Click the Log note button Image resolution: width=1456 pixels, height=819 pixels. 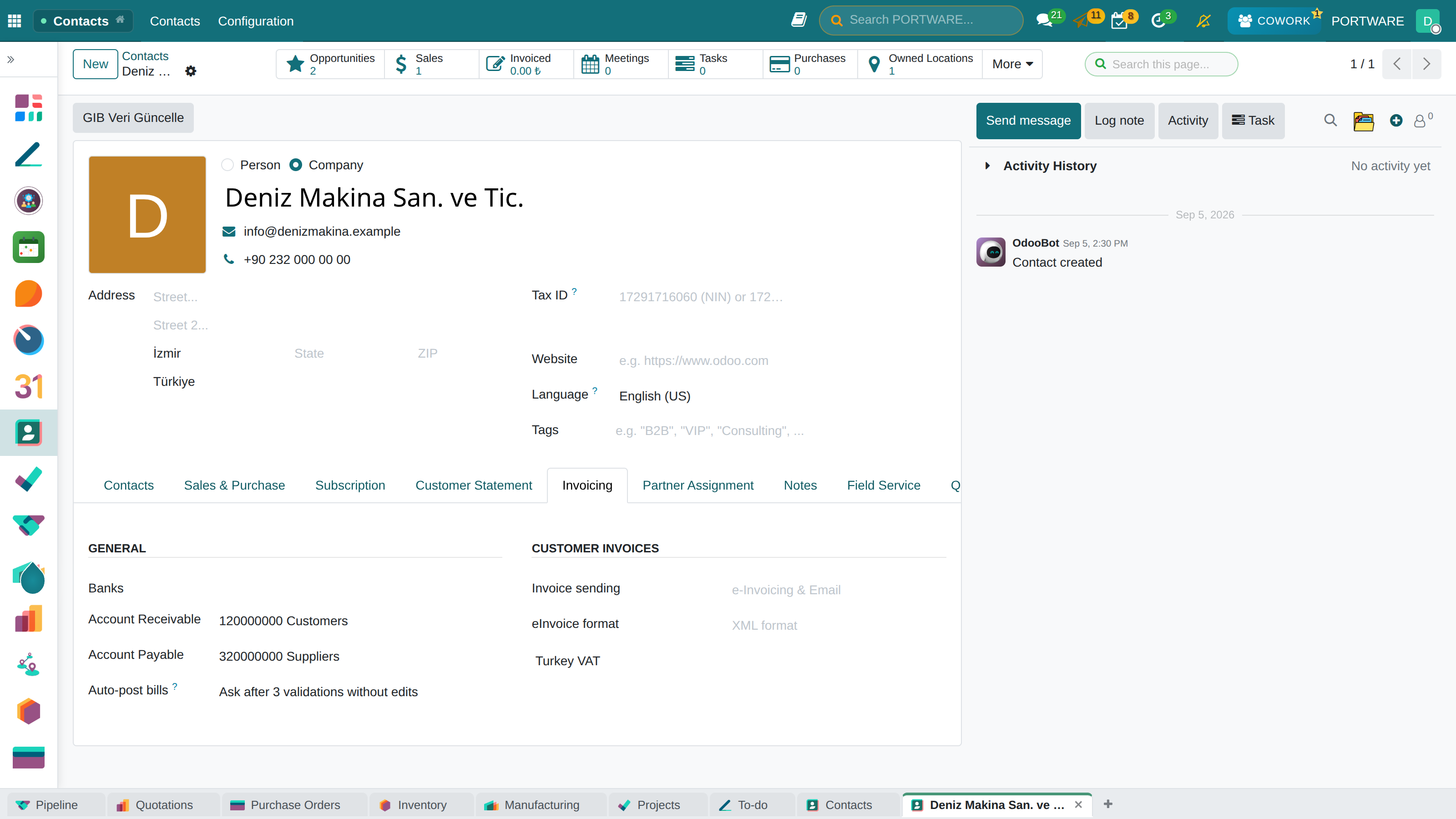click(x=1119, y=121)
